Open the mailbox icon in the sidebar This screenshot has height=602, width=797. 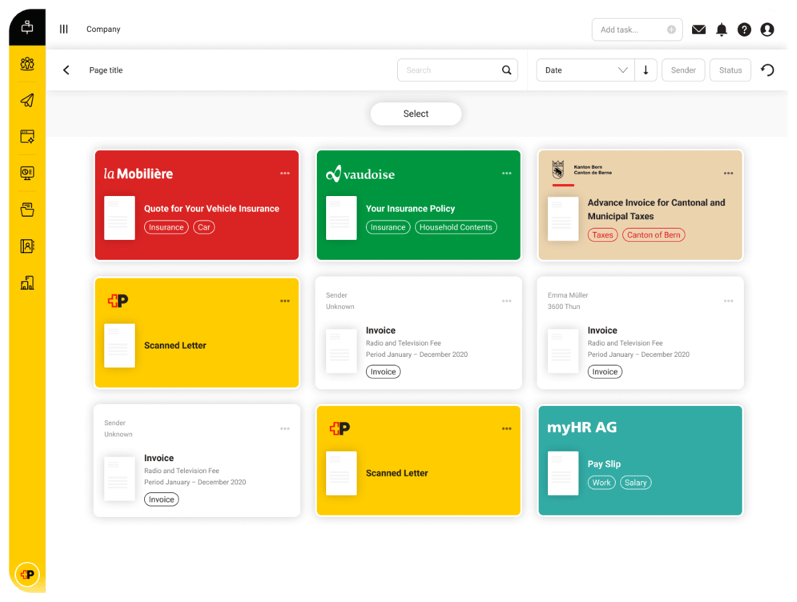(x=27, y=27)
